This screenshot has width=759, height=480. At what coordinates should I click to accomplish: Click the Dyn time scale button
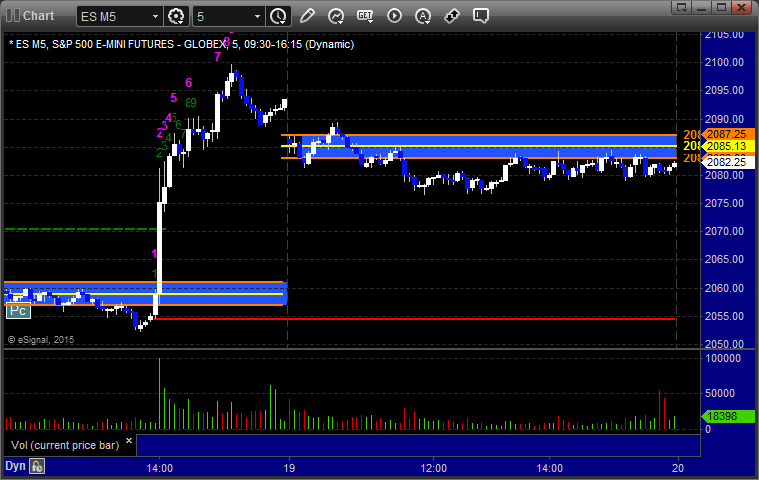point(15,466)
